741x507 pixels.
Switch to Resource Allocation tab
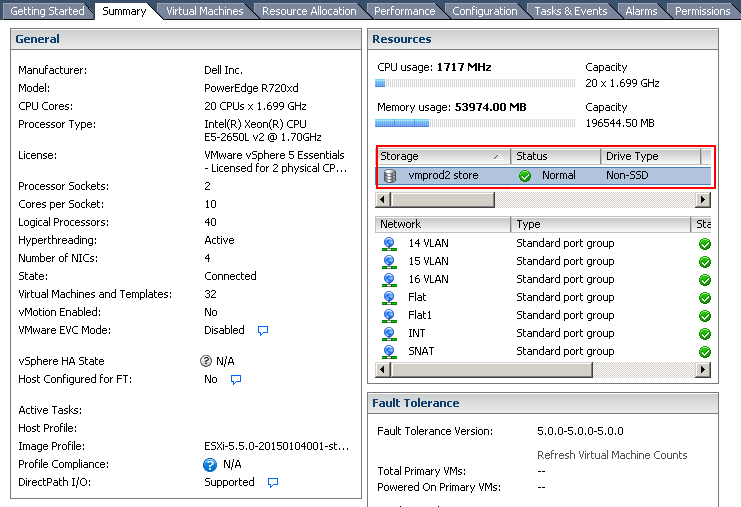coord(309,10)
